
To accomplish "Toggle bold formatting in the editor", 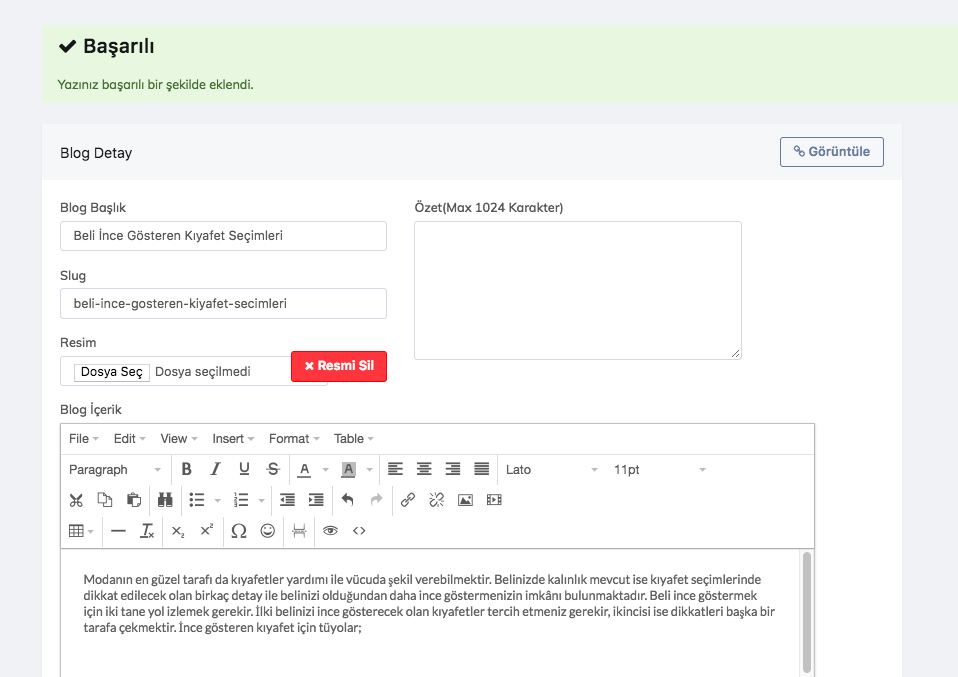I will (186, 469).
